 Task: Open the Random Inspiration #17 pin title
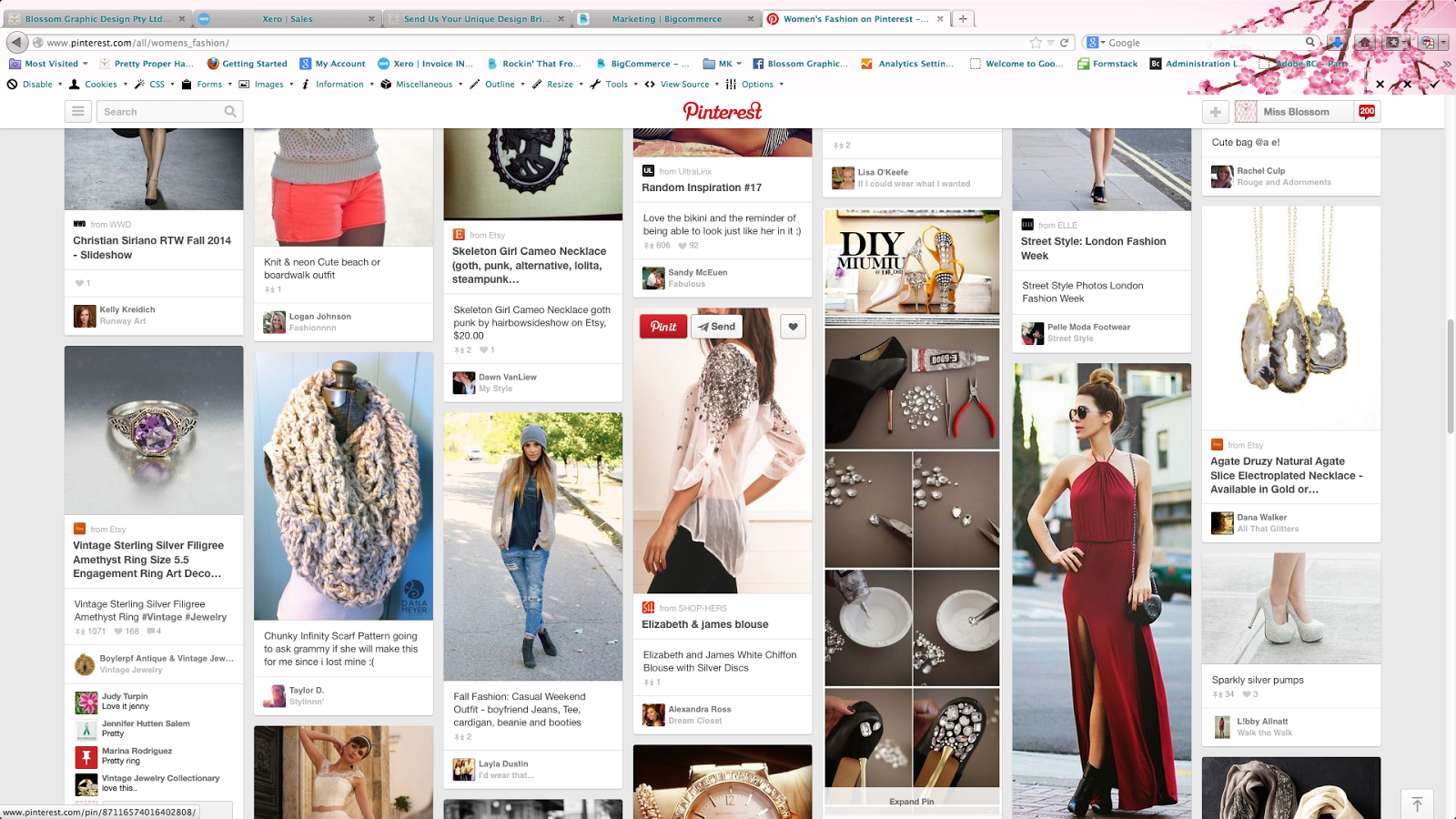[702, 187]
